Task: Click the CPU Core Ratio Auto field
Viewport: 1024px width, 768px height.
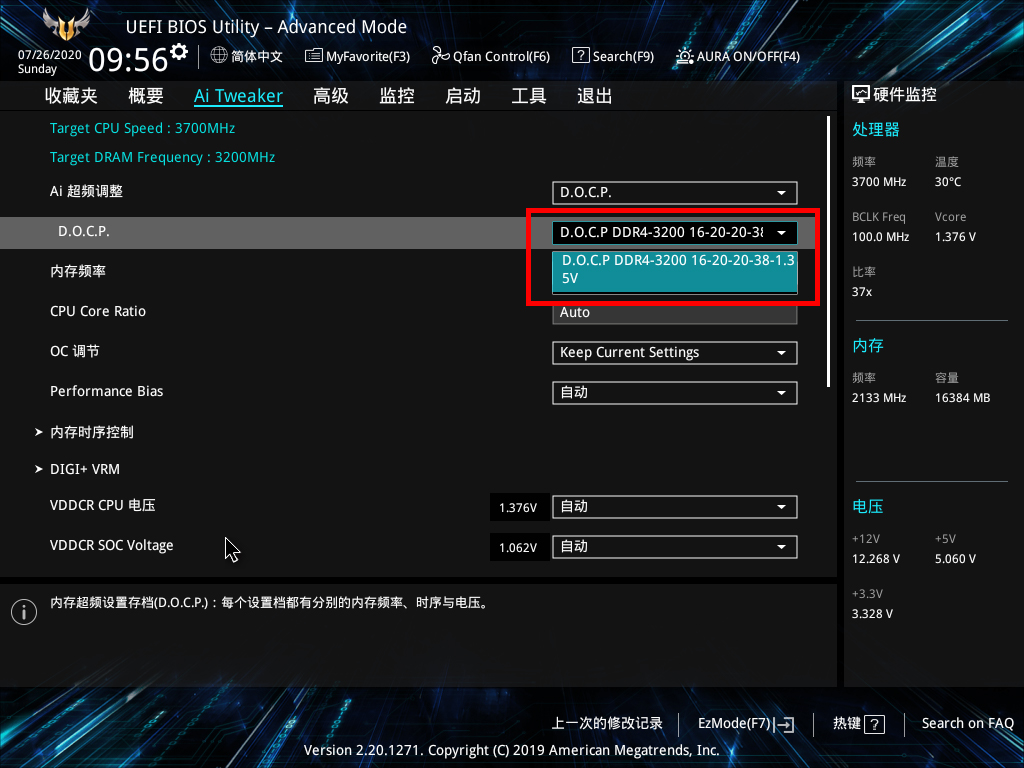Action: 675,313
